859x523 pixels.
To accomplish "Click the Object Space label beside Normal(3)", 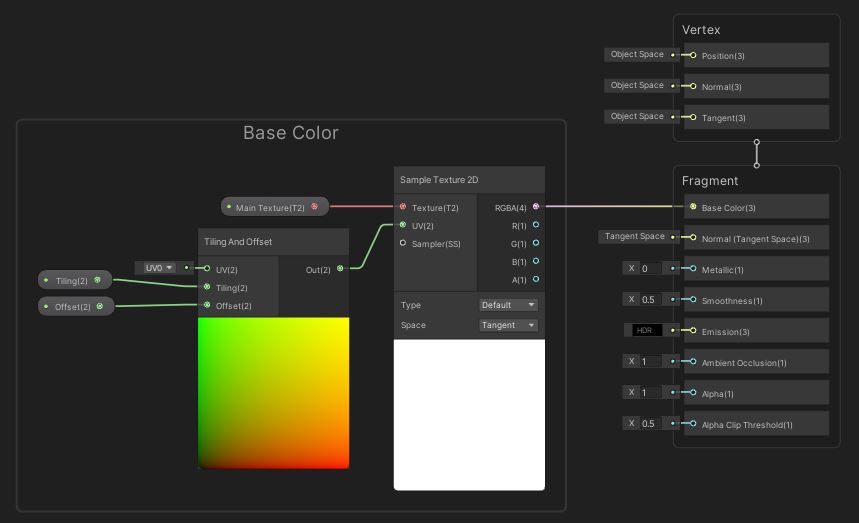I will 637,85.
